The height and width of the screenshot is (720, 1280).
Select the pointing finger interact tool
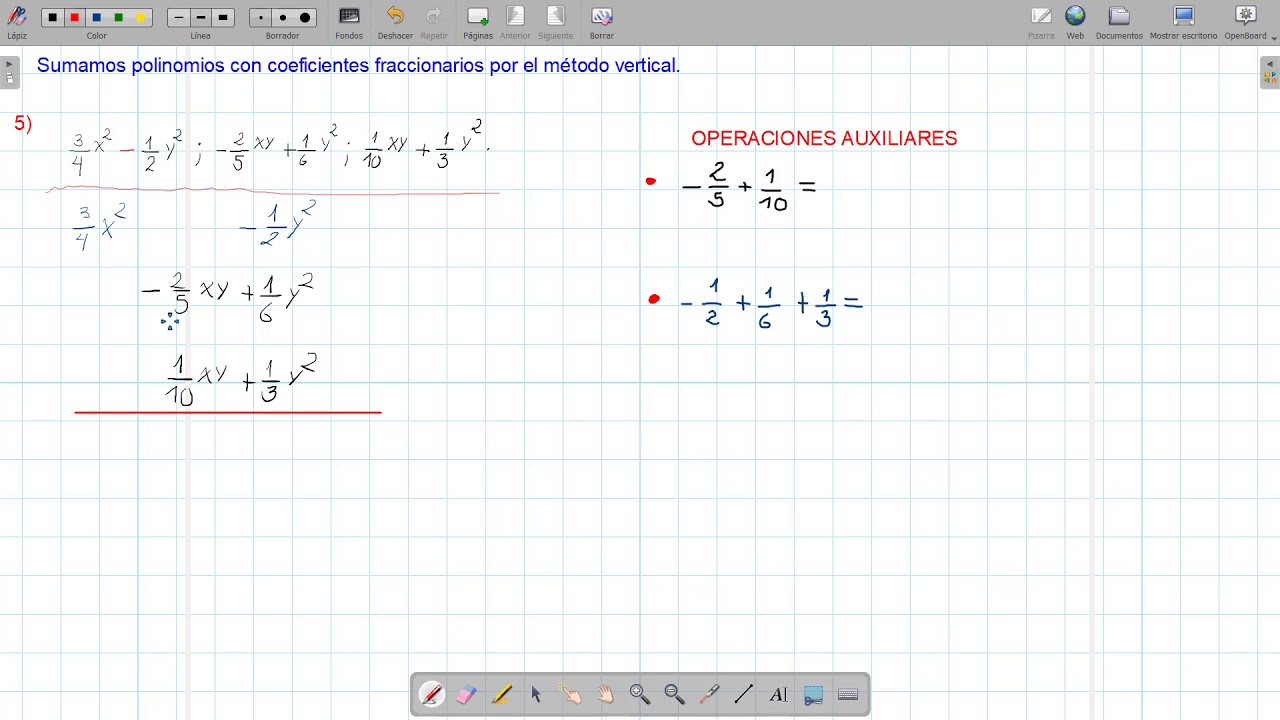pos(570,694)
